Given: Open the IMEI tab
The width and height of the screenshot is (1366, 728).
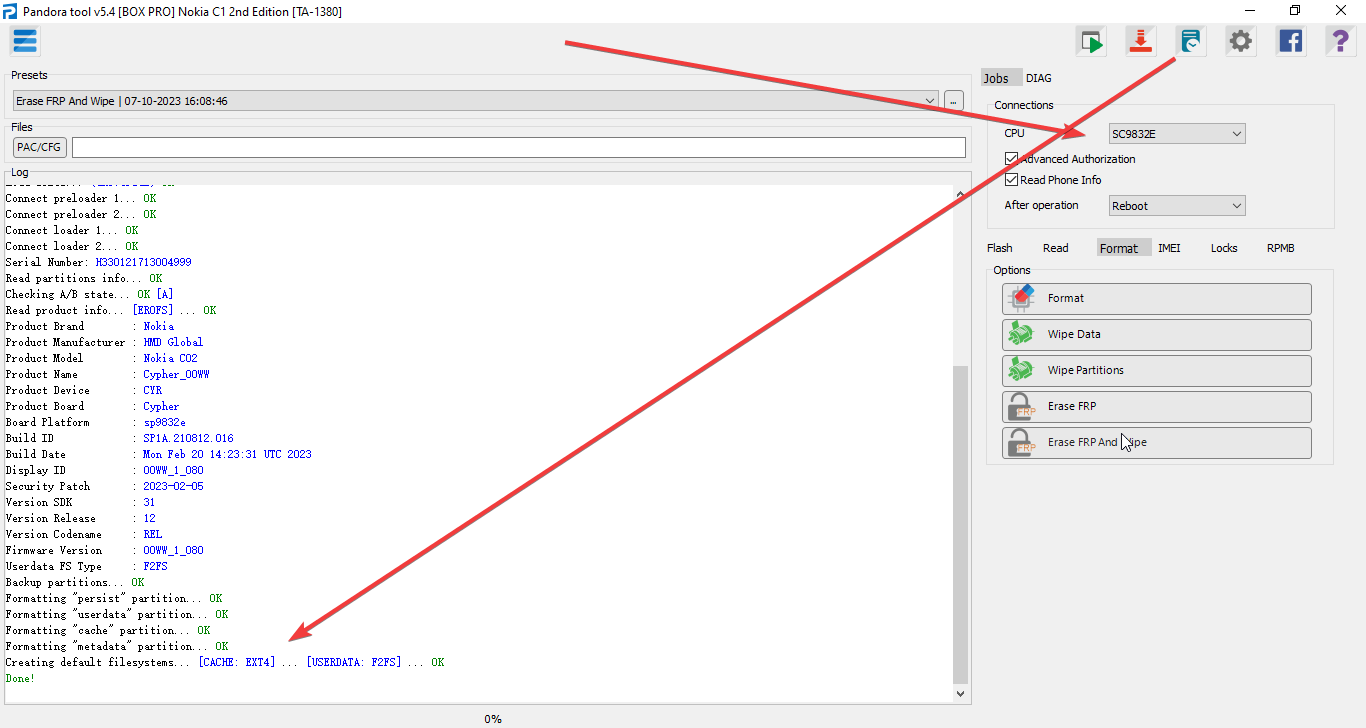Looking at the screenshot, I should point(1169,248).
